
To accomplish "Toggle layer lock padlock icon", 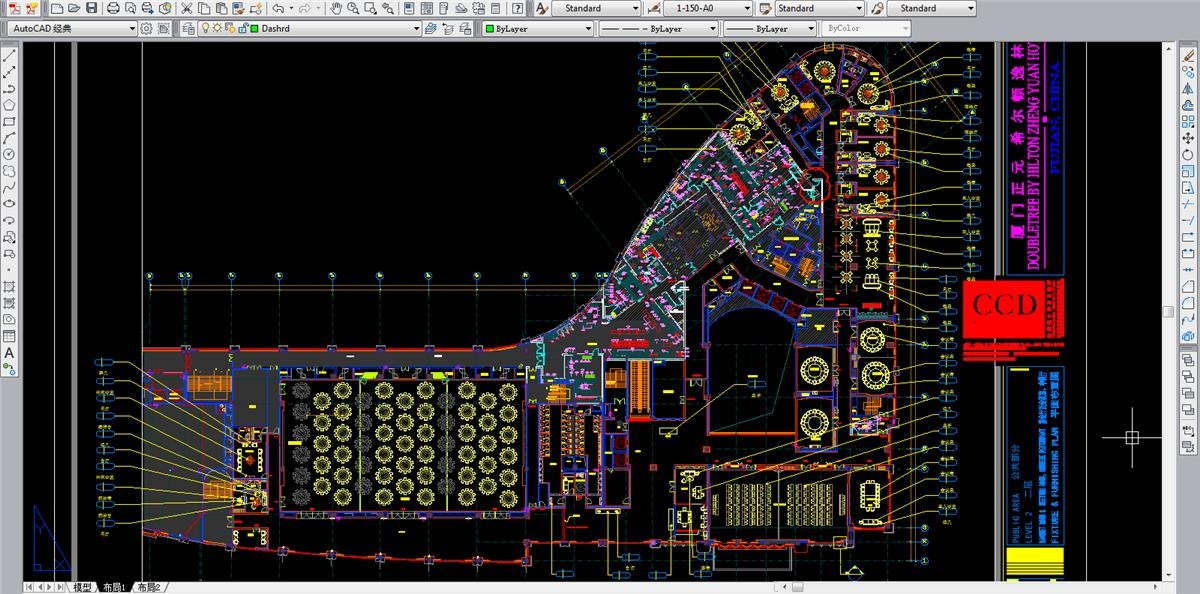I will point(242,29).
